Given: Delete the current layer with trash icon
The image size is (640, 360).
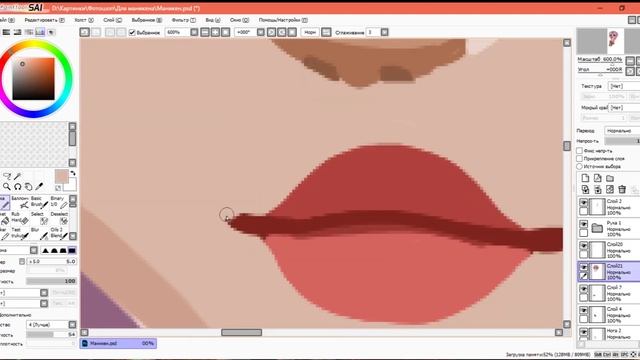Looking at the screenshot, I should tap(622, 189).
